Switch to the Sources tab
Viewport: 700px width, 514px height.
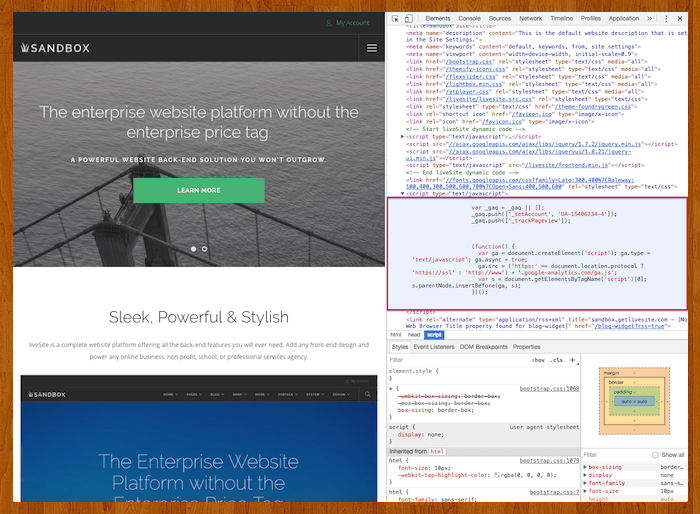point(500,19)
